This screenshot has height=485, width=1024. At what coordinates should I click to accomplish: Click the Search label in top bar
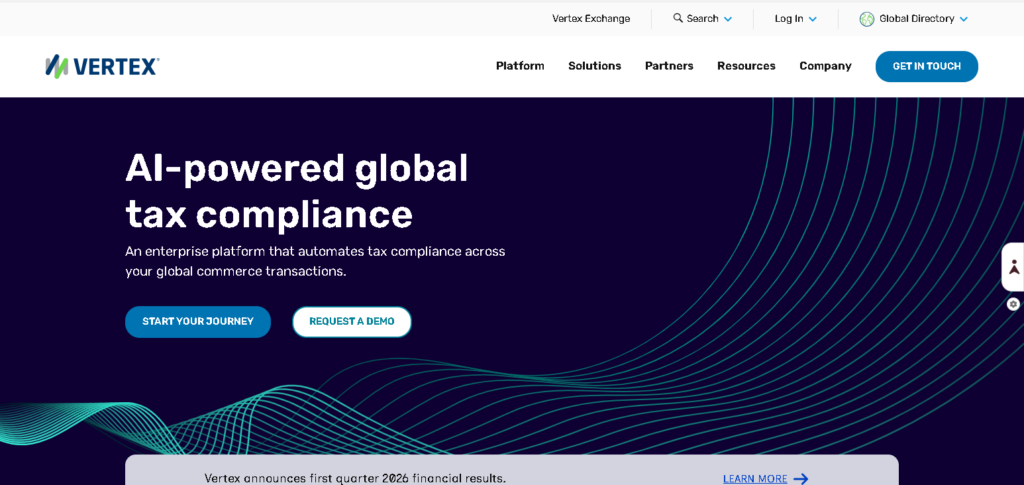click(703, 18)
